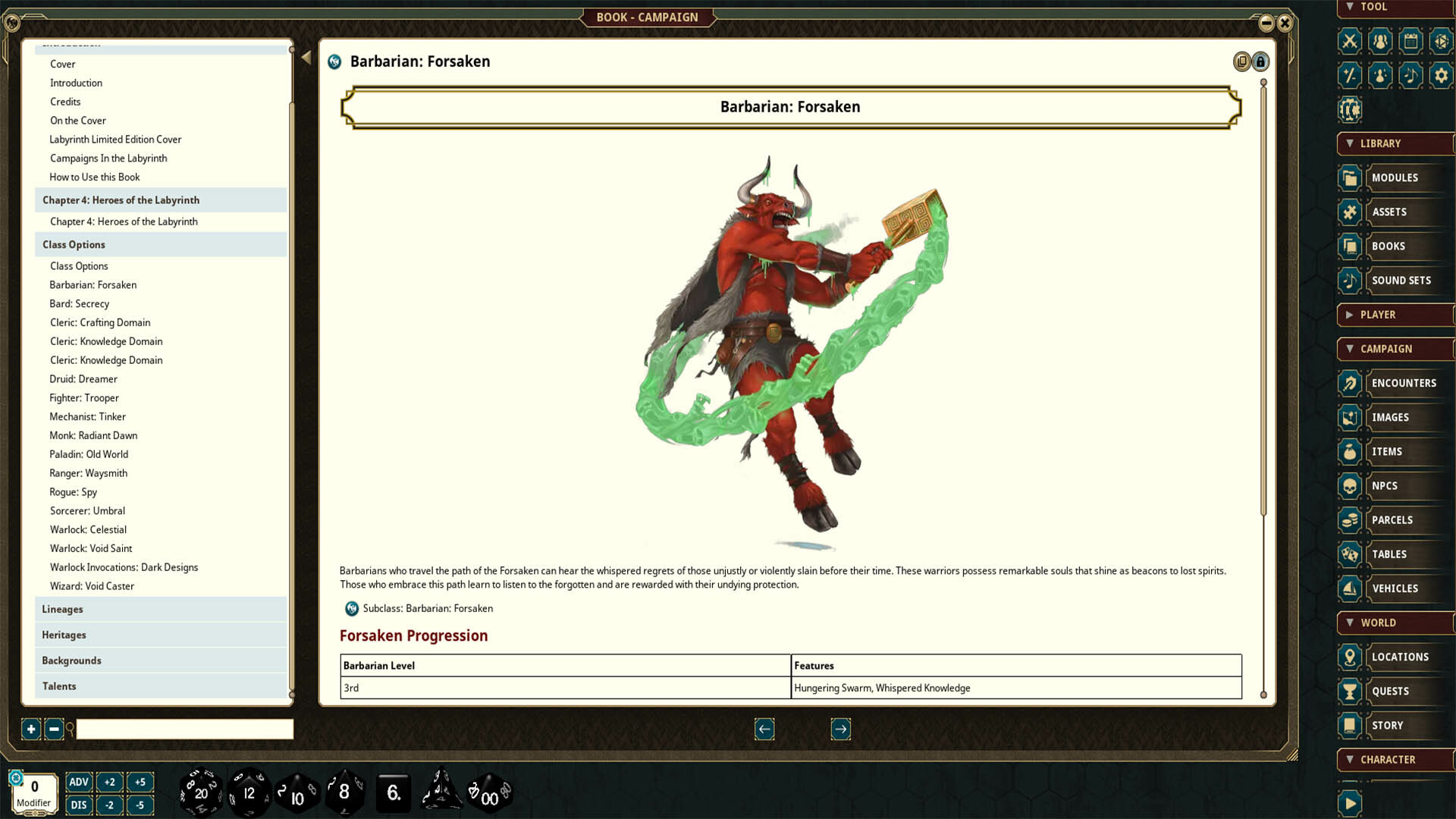This screenshot has width=1456, height=819.
Task: Toggle the lock icon on the book window
Action: coord(1261,61)
